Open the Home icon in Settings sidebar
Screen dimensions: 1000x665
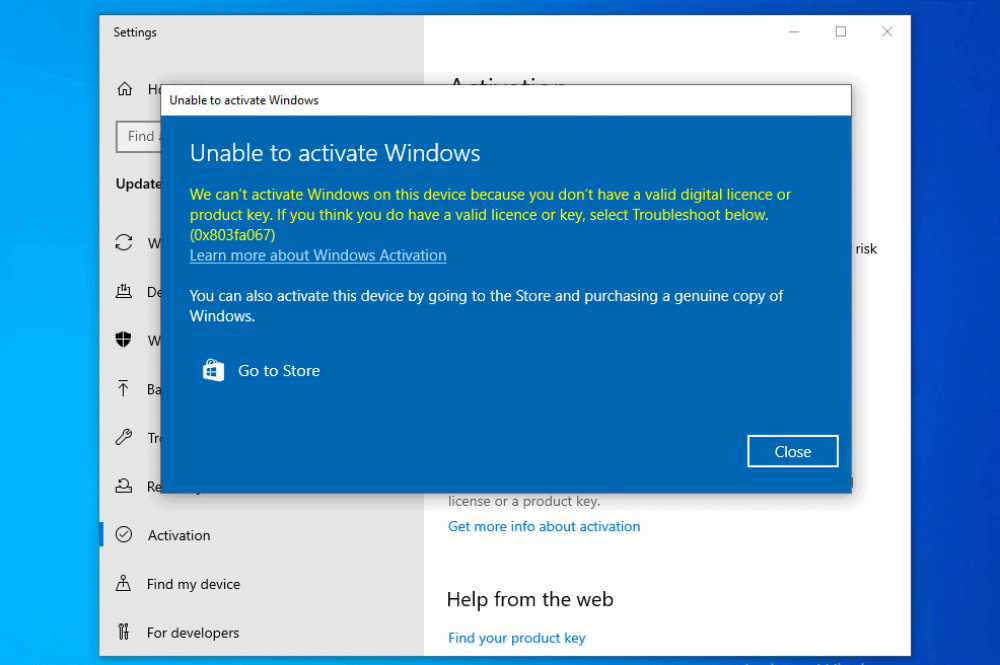coord(124,89)
